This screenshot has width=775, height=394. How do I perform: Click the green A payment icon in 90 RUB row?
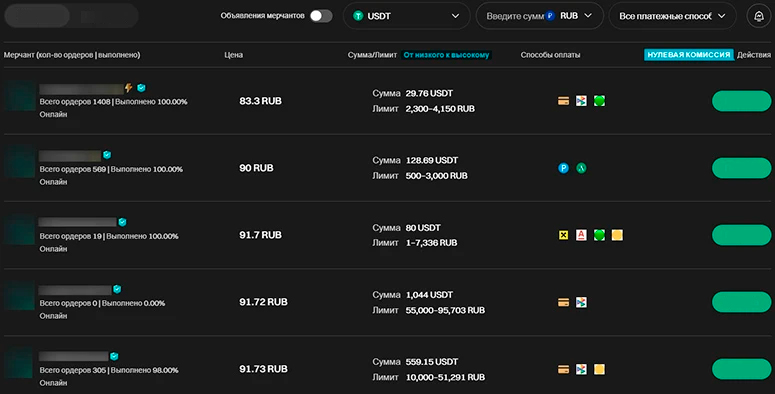tap(581, 168)
